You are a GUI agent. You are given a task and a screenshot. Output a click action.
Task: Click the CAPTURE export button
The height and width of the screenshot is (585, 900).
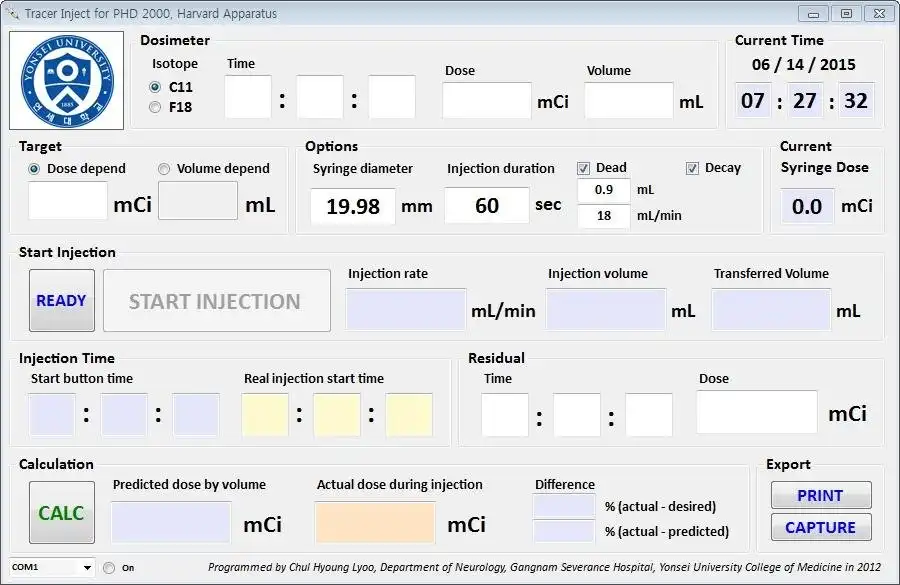821,527
